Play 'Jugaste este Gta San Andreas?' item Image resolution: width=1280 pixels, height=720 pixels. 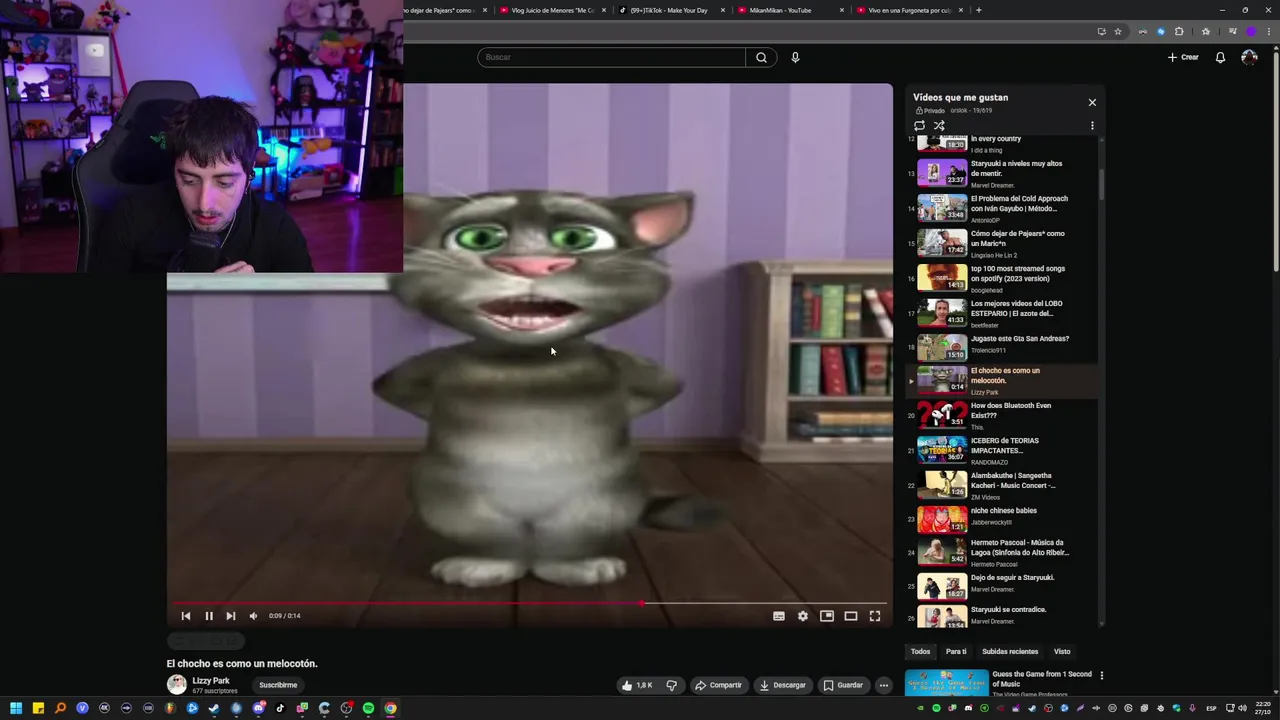point(1002,346)
